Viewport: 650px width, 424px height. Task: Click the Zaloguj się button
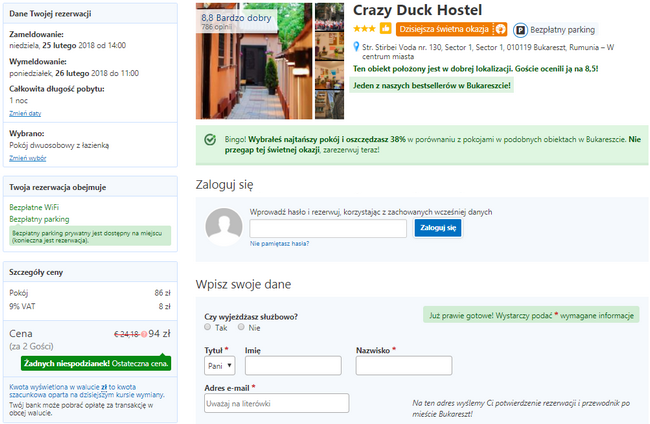click(438, 228)
